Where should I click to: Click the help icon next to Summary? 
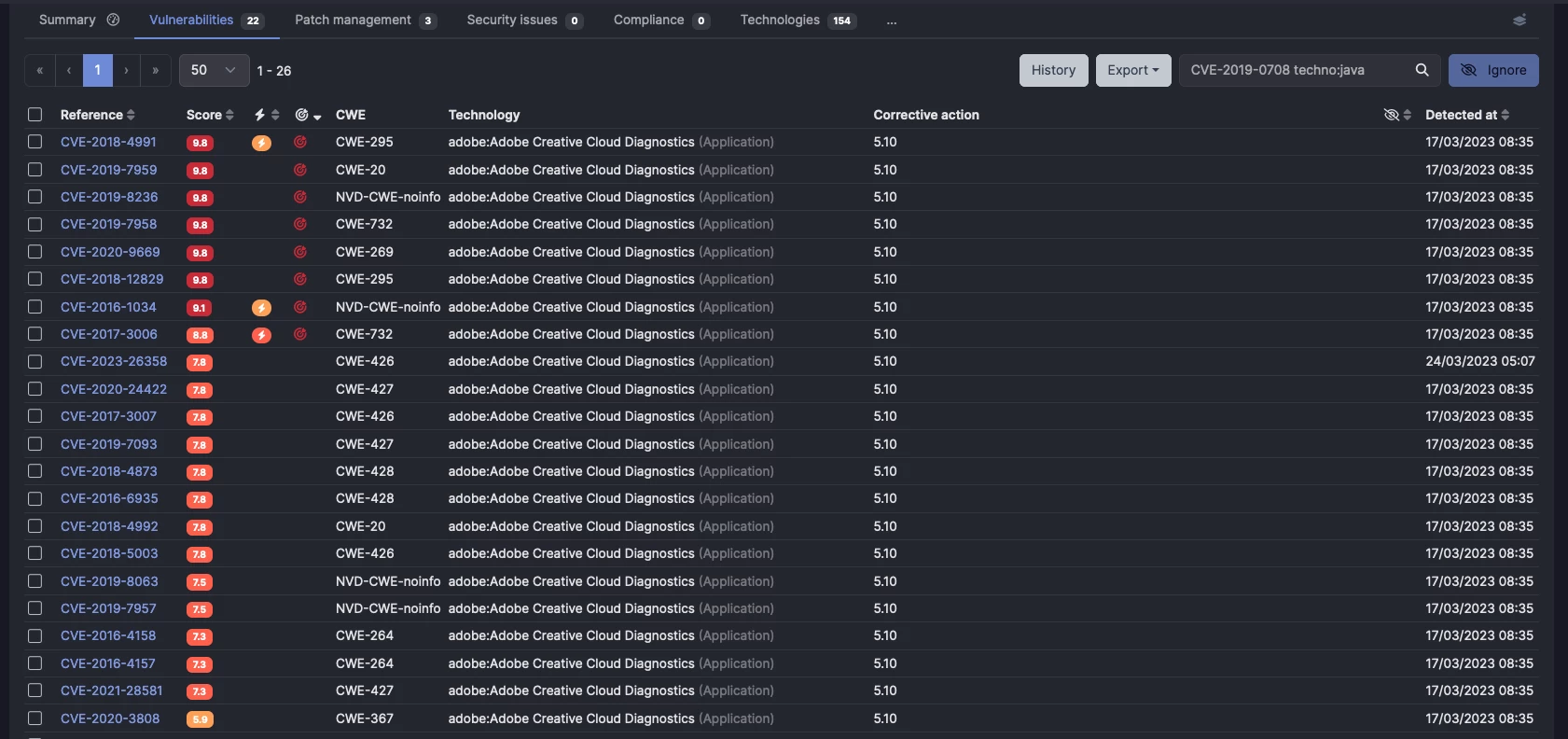coord(113,20)
